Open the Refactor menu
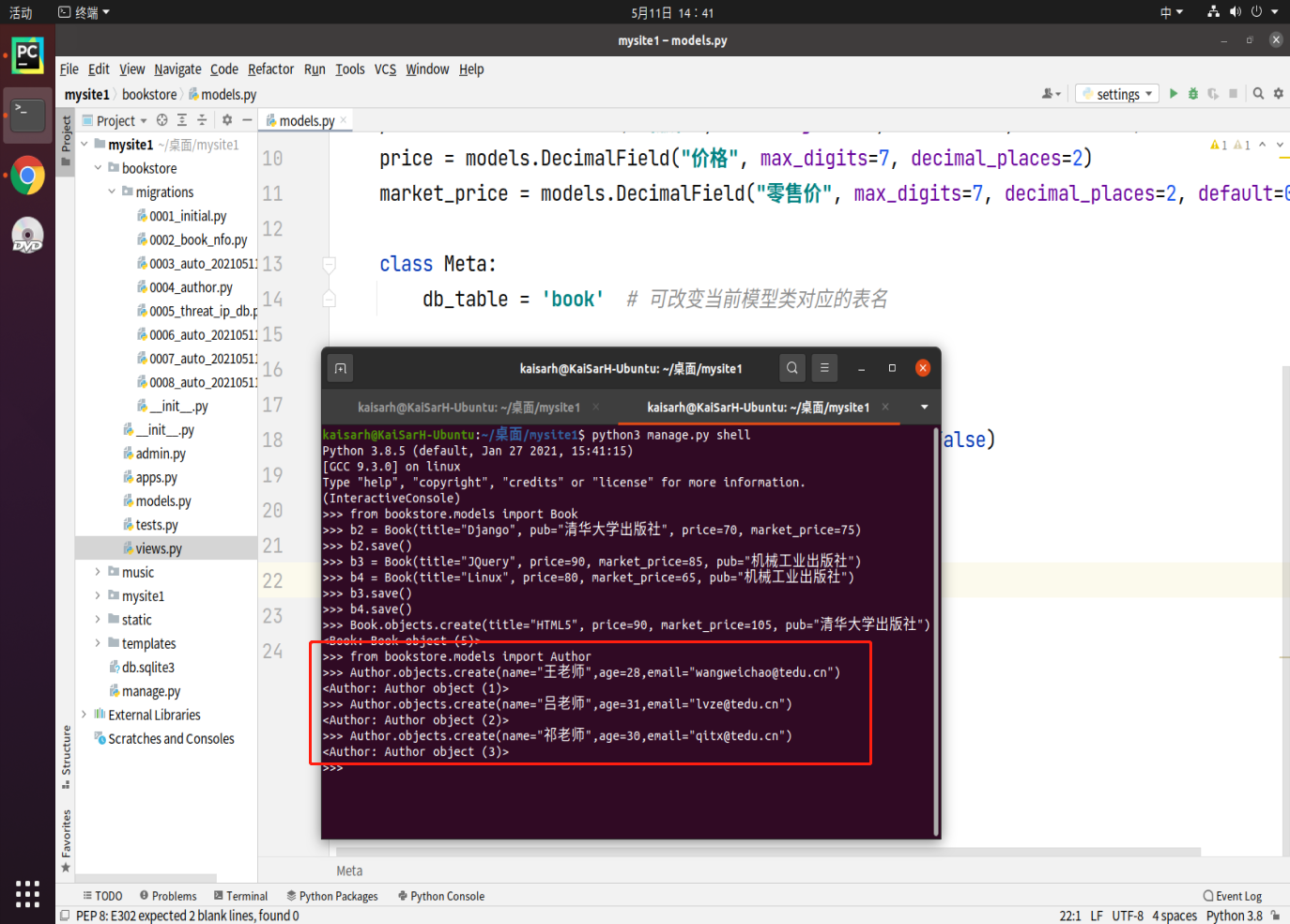 pos(270,69)
